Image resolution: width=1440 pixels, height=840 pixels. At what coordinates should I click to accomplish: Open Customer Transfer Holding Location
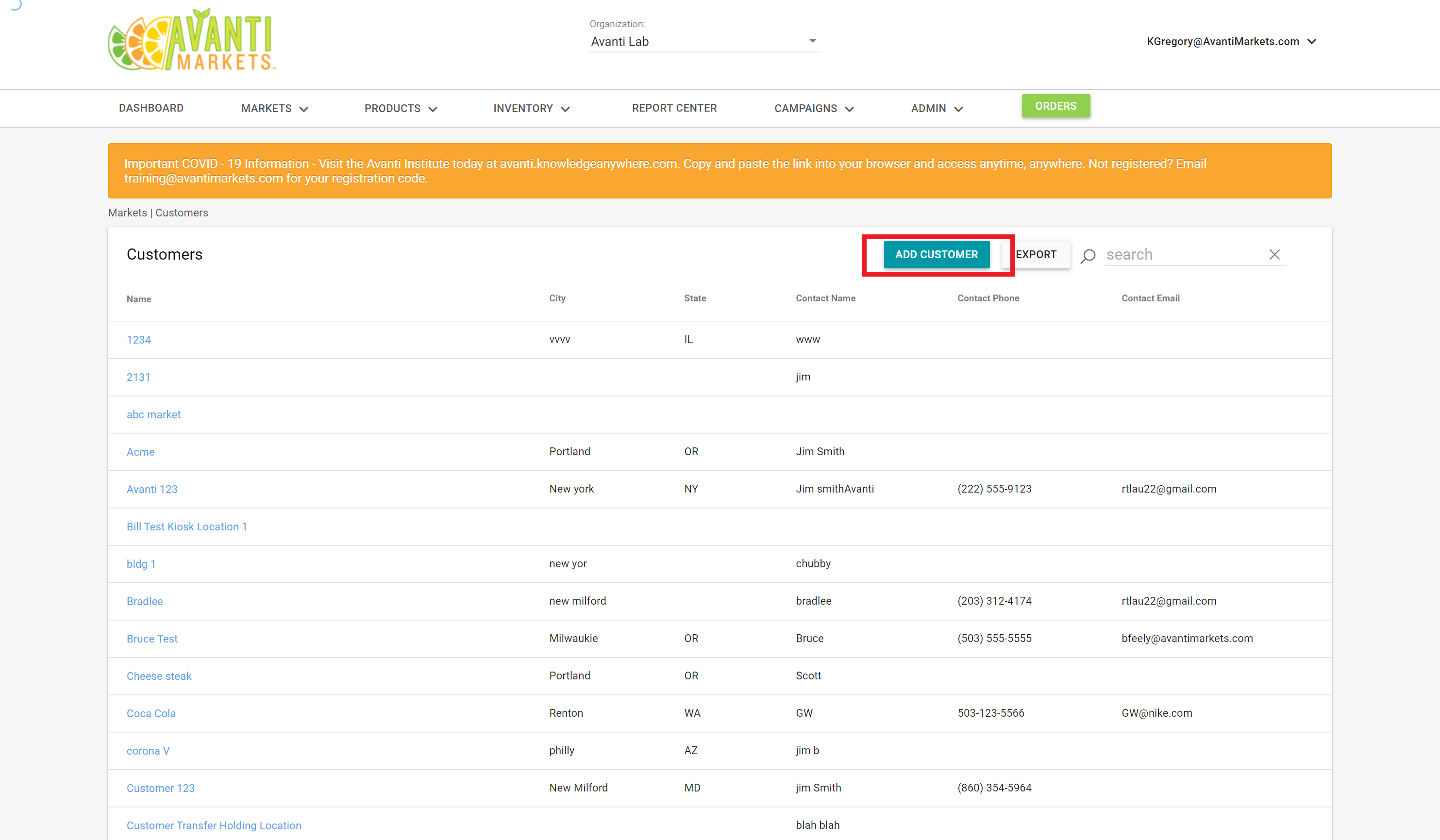tap(214, 826)
